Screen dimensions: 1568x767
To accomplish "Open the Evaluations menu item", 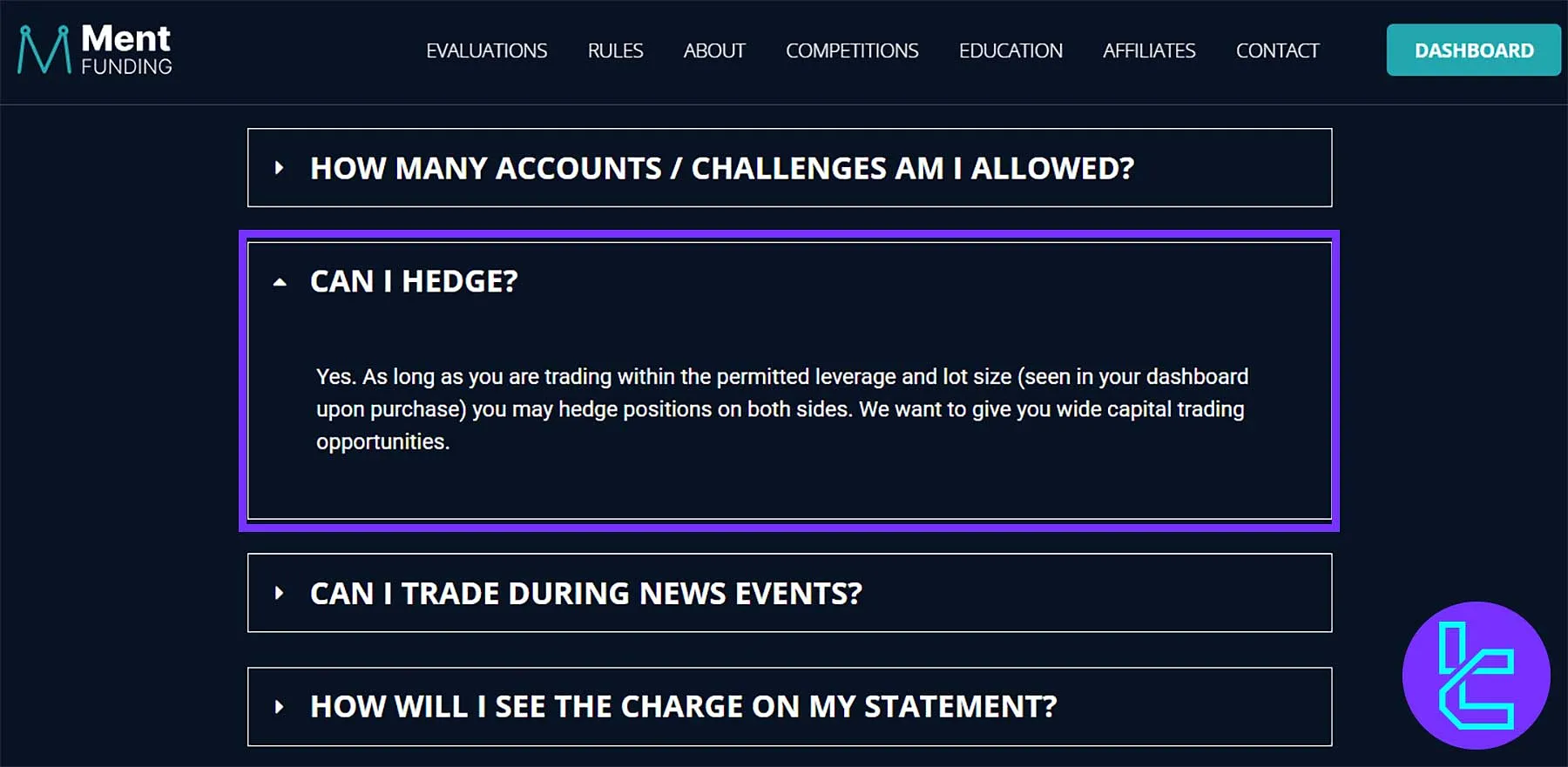I will click(486, 50).
